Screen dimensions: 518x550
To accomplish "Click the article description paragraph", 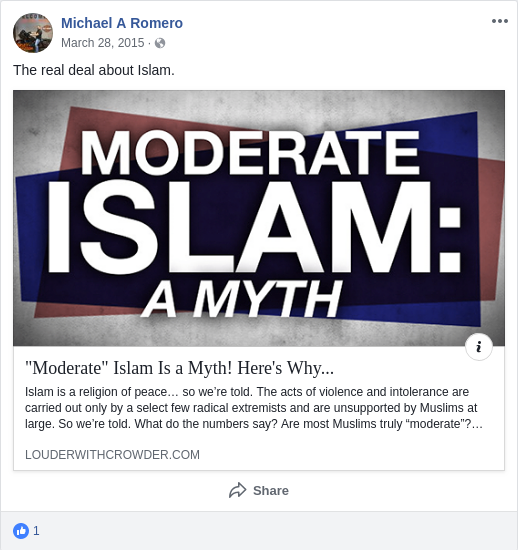I will tap(254, 408).
